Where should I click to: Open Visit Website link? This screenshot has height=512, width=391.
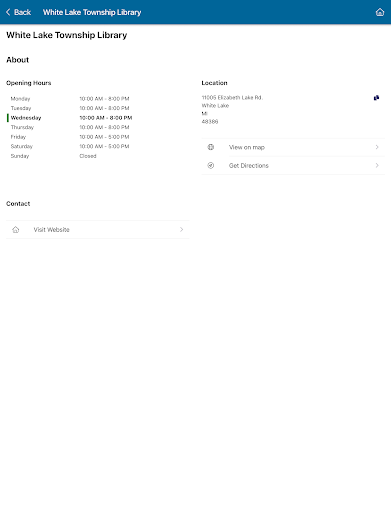click(98, 229)
